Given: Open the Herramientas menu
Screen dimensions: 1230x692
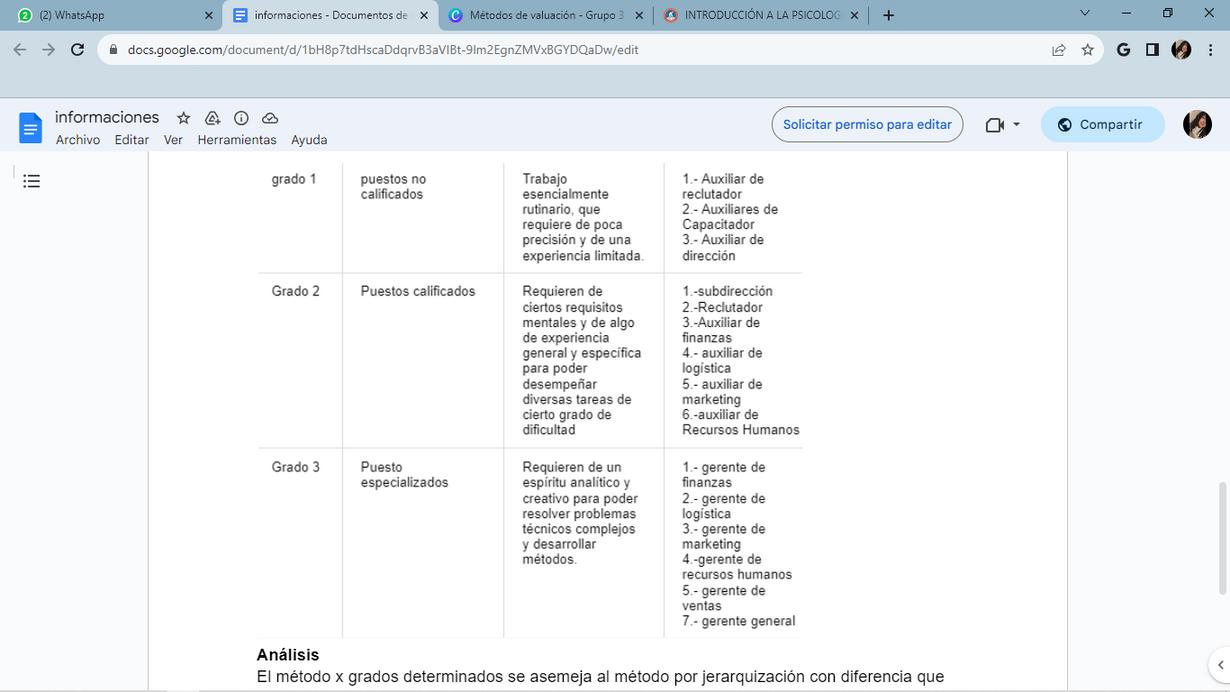Looking at the screenshot, I should point(237,140).
